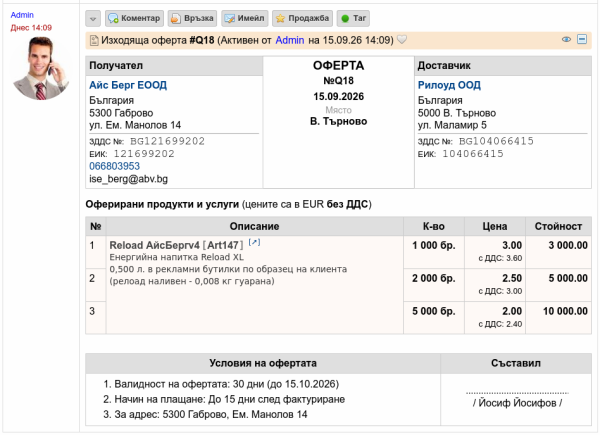Click the Днес 14:09 timestamp
Image resolution: width=600 pixels, height=435 pixels.
[31, 28]
